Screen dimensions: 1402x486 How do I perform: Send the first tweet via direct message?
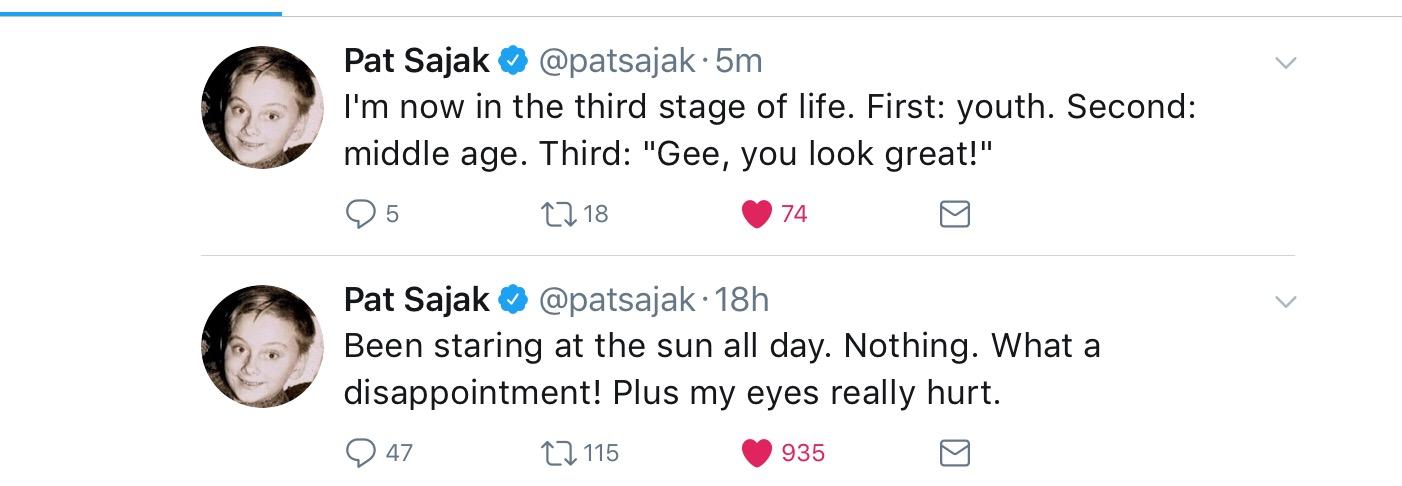pos(955,214)
